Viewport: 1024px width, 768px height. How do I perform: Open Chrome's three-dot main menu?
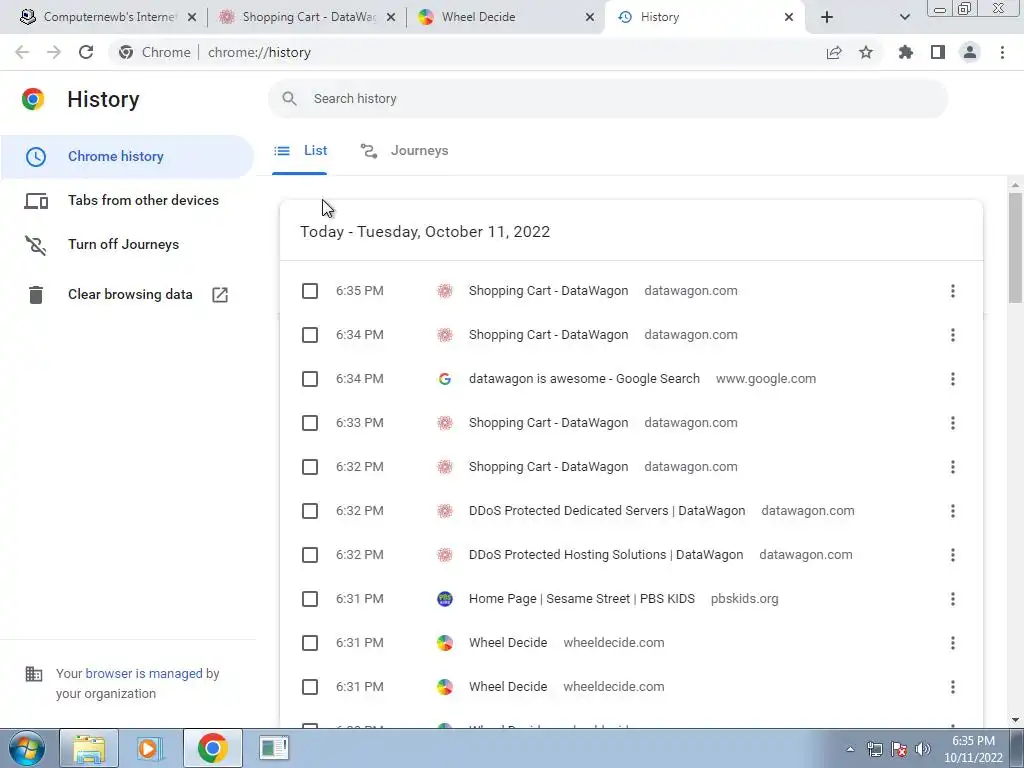(1002, 52)
